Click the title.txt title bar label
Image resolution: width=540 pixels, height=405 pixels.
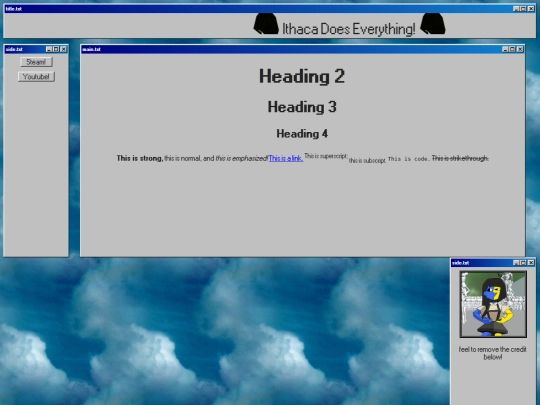click(x=14, y=9)
